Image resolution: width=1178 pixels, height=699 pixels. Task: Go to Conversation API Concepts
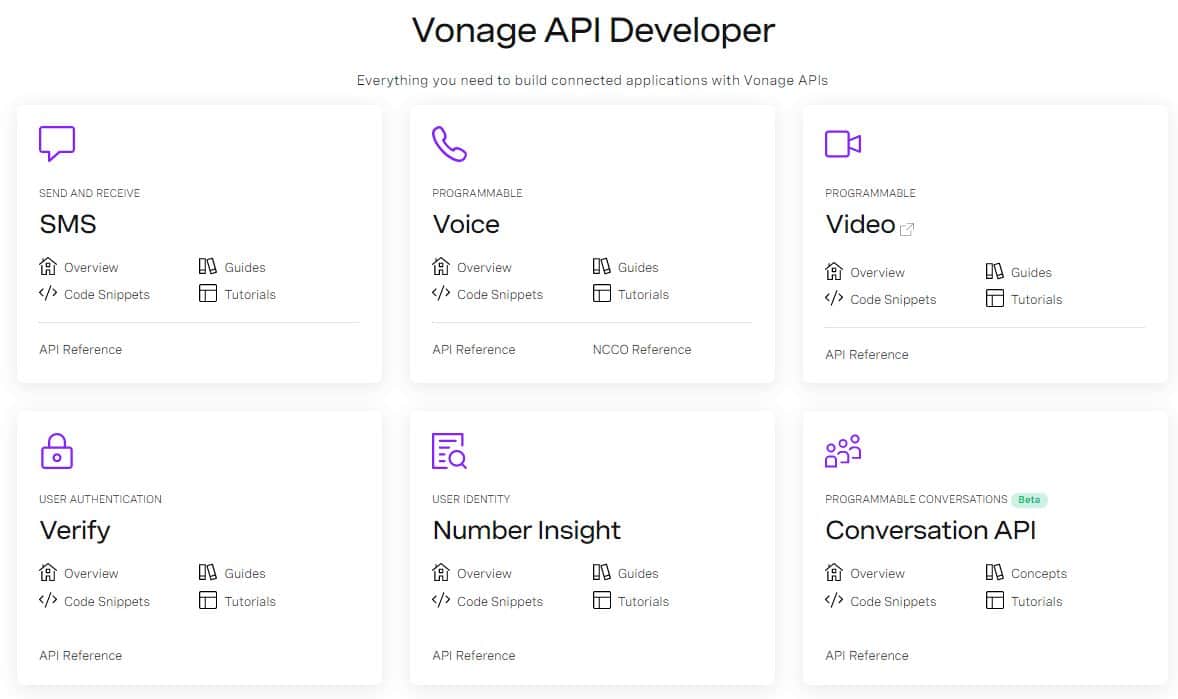click(x=1039, y=573)
